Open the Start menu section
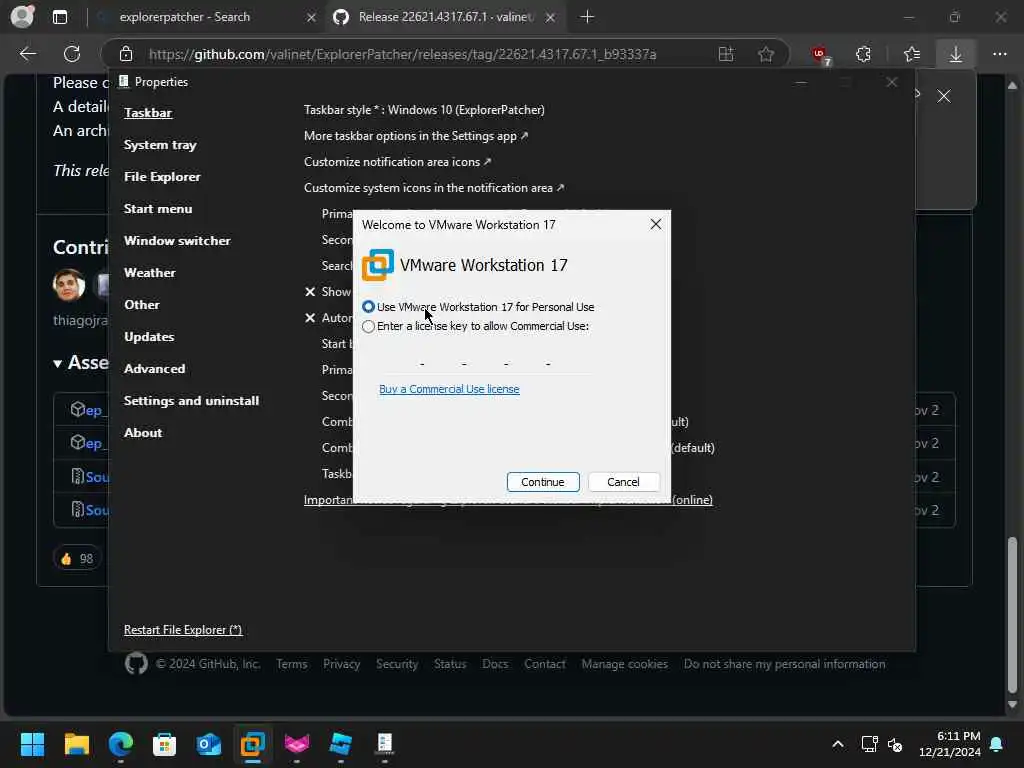Image resolution: width=1024 pixels, height=768 pixels. [x=158, y=208]
